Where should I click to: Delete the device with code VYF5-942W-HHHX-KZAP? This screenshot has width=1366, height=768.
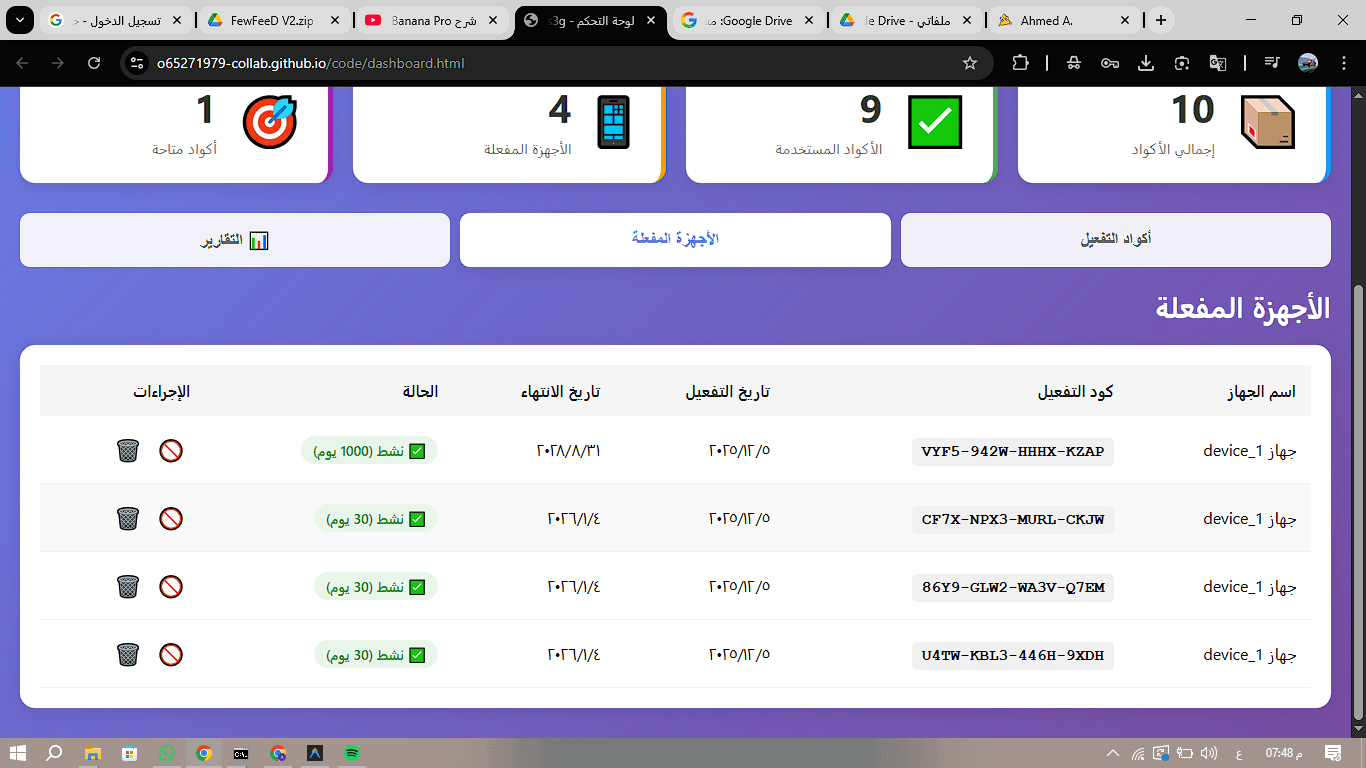click(x=128, y=451)
